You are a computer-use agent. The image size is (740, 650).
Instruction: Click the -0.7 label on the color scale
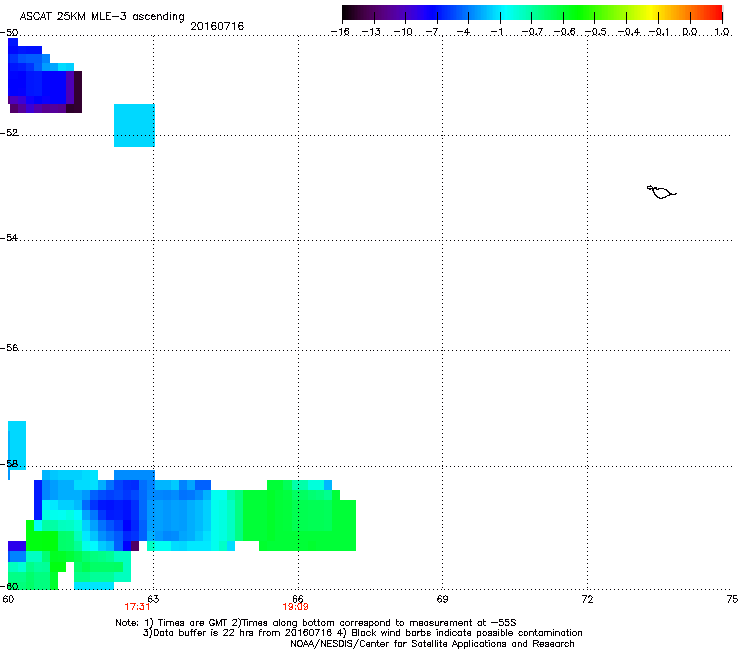pyautogui.click(x=532, y=32)
